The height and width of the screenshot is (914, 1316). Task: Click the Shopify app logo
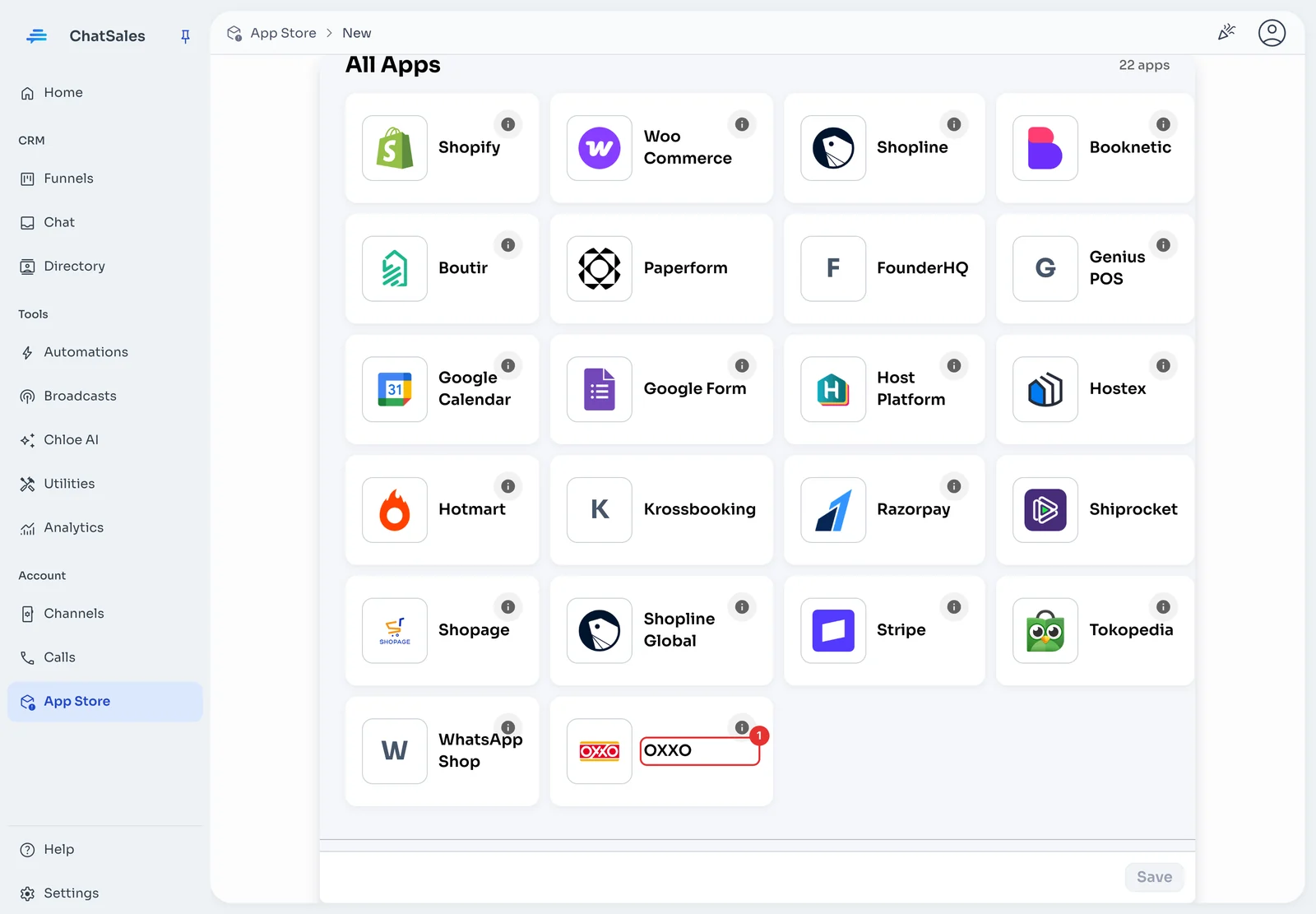click(x=395, y=148)
